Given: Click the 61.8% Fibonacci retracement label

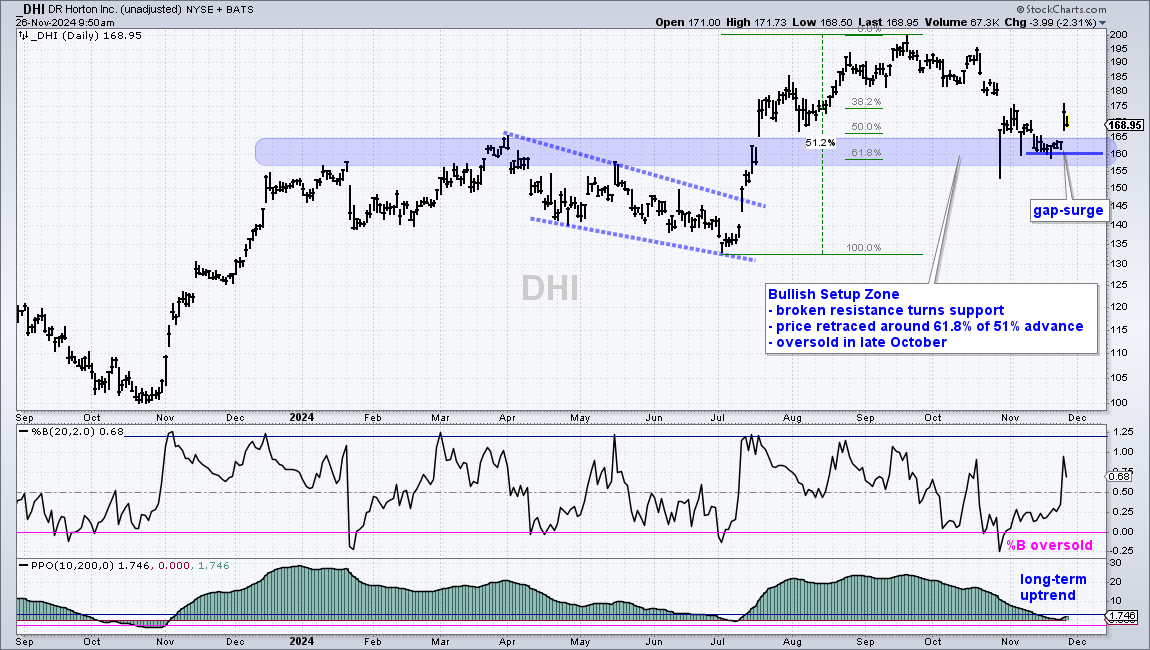Looking at the screenshot, I should [866, 153].
